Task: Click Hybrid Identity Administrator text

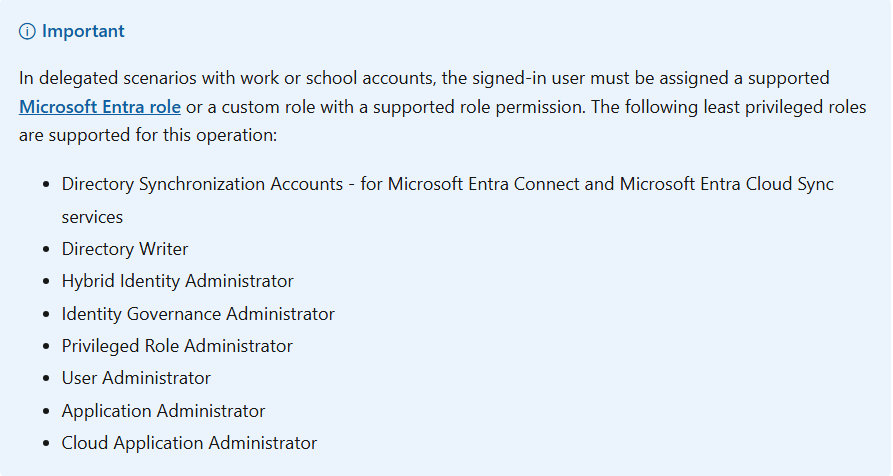Action: coord(177,281)
